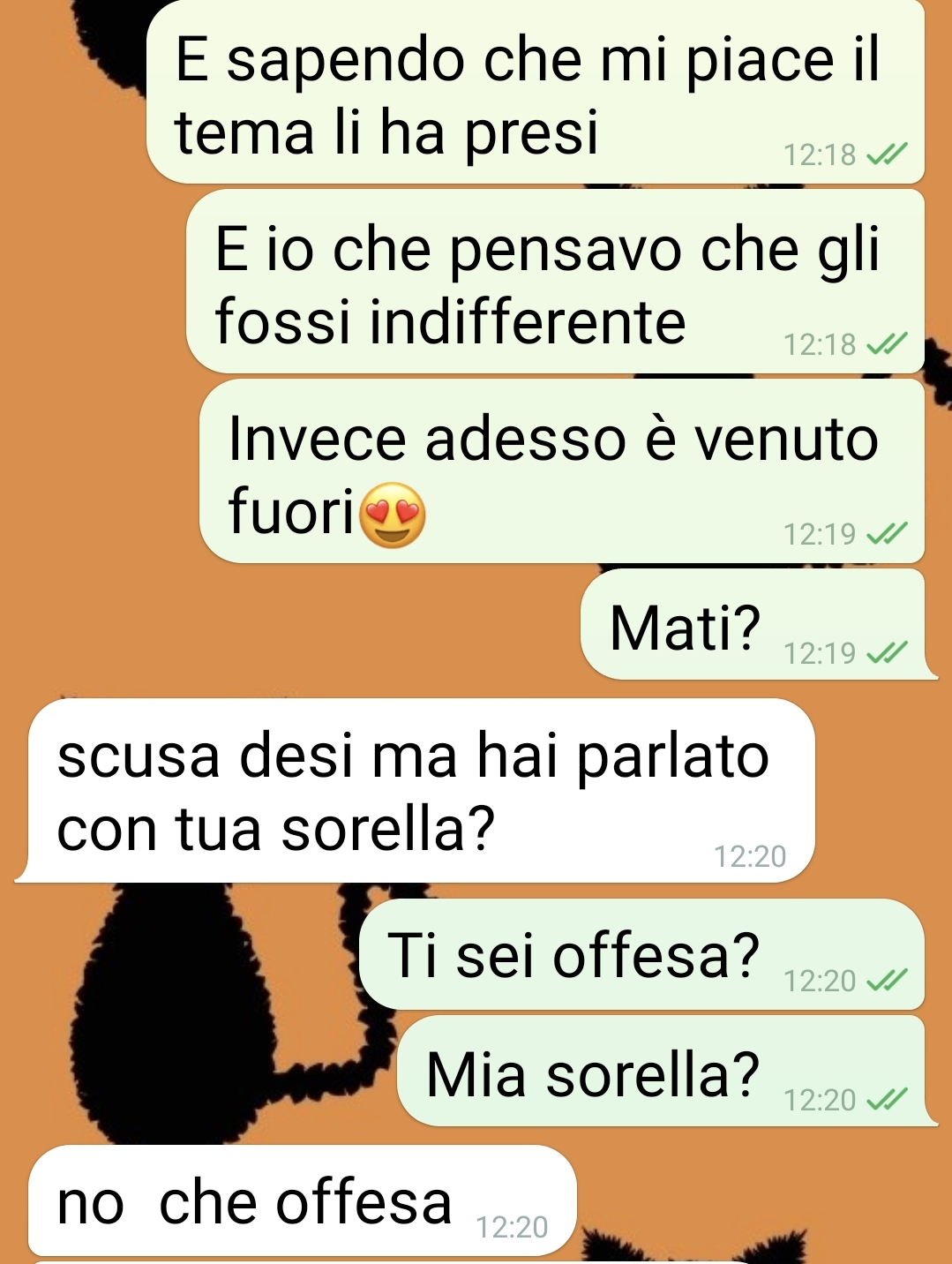
Task: Tap the double checkmarks beside "Ti sei offesa?"
Action: [887, 981]
